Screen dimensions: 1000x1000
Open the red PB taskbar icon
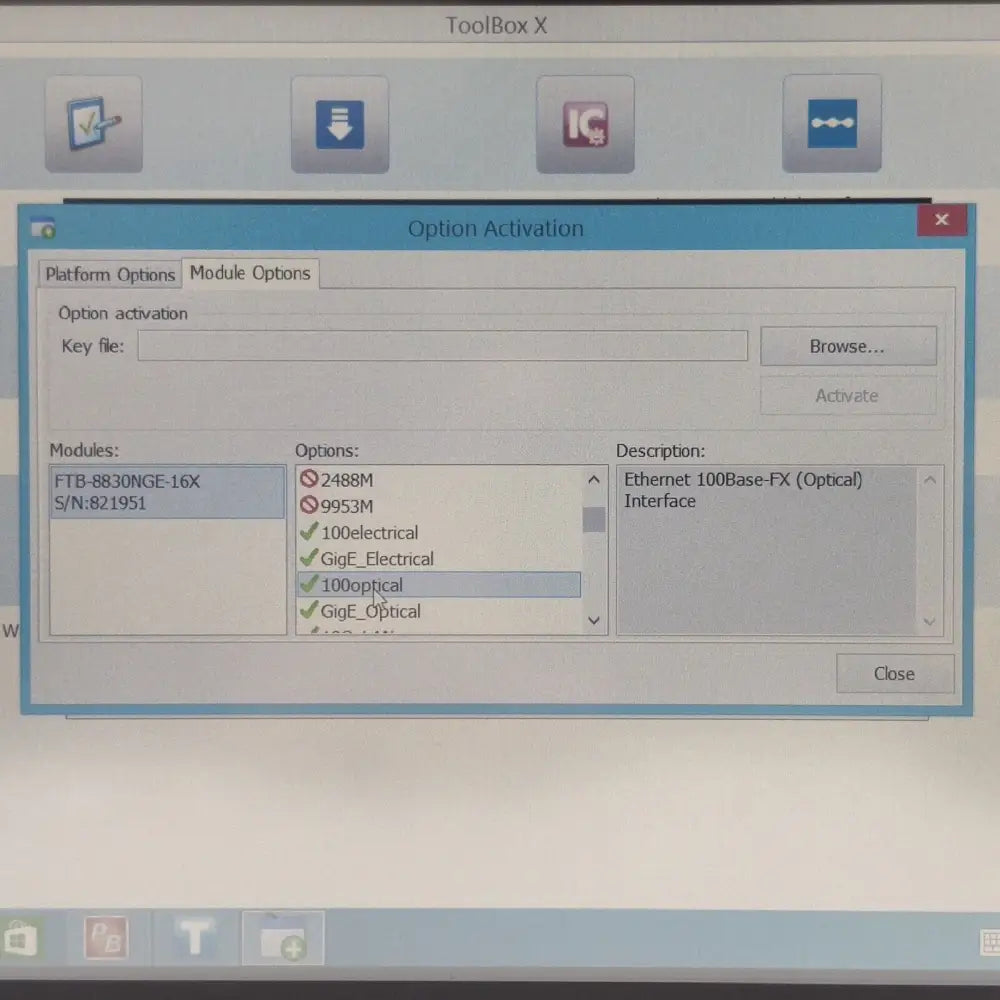click(105, 940)
